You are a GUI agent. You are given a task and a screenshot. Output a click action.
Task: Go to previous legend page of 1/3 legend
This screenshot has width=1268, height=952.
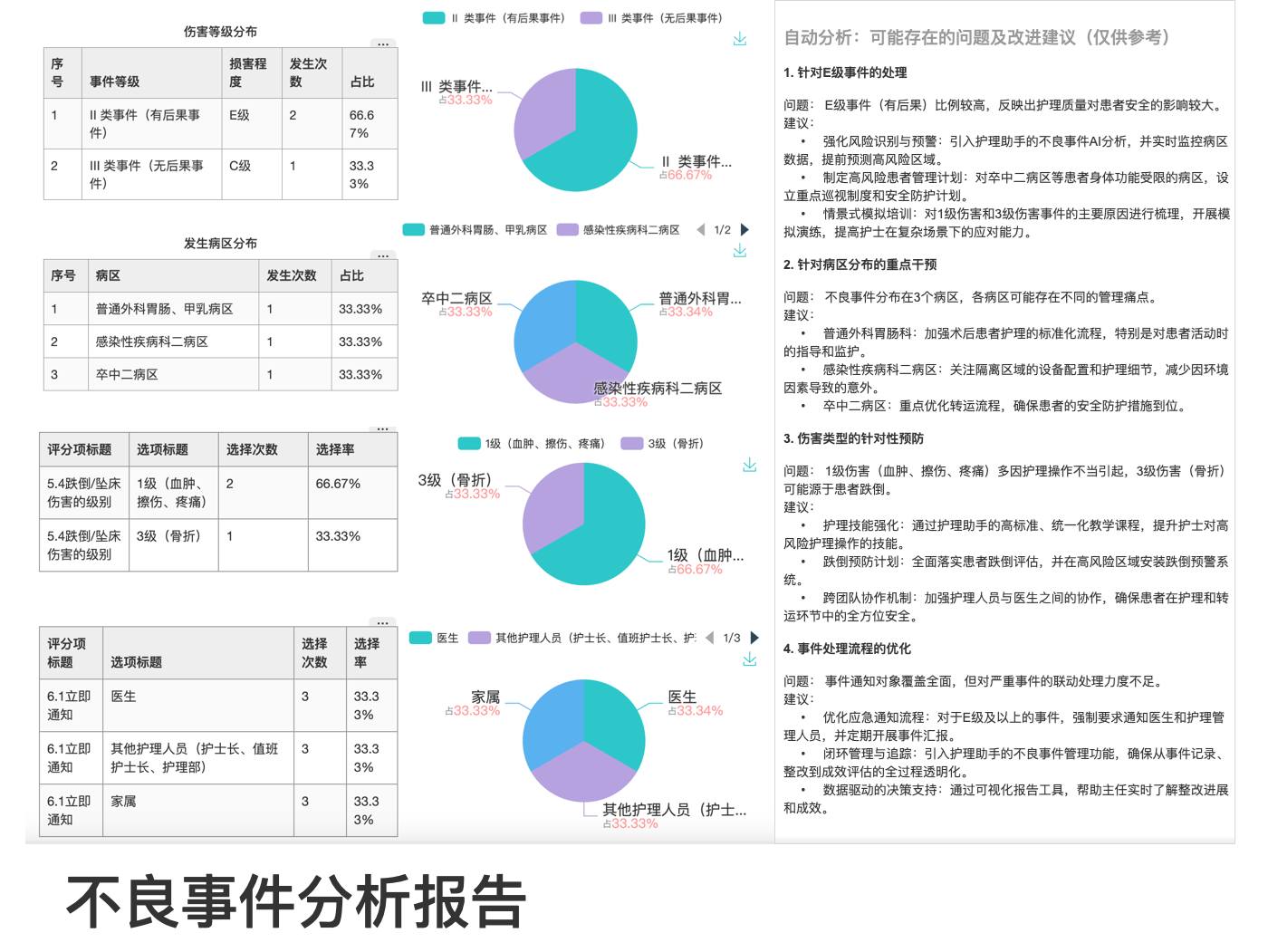[709, 638]
